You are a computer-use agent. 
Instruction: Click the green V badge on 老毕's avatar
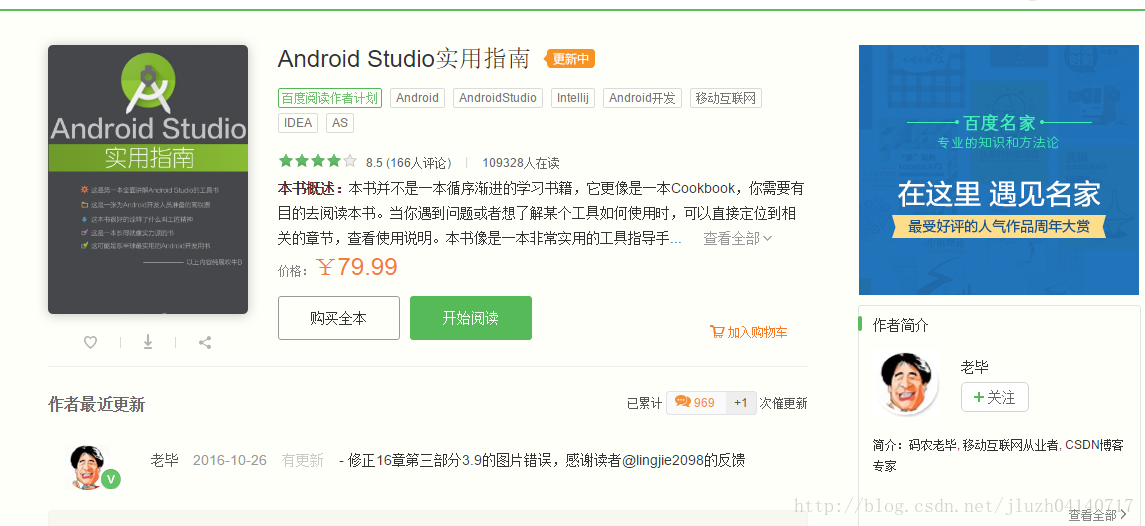(111, 479)
